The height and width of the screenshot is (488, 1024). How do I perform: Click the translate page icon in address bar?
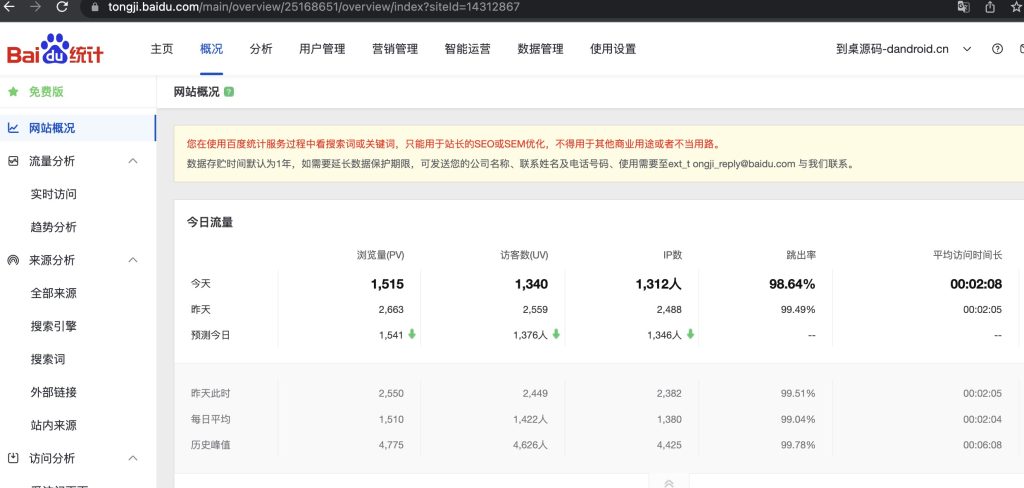962,7
